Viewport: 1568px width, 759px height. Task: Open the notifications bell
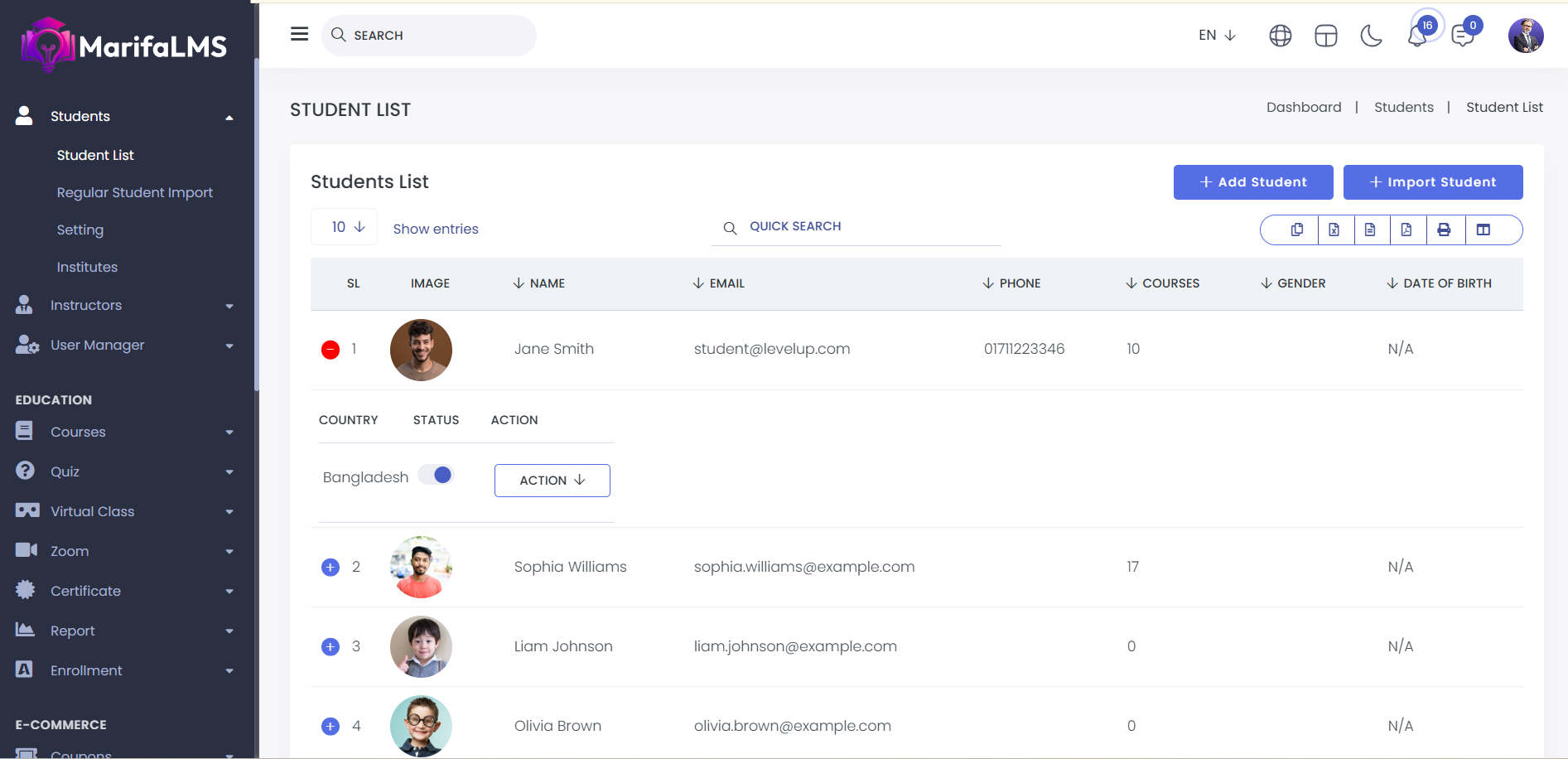coord(1417,36)
